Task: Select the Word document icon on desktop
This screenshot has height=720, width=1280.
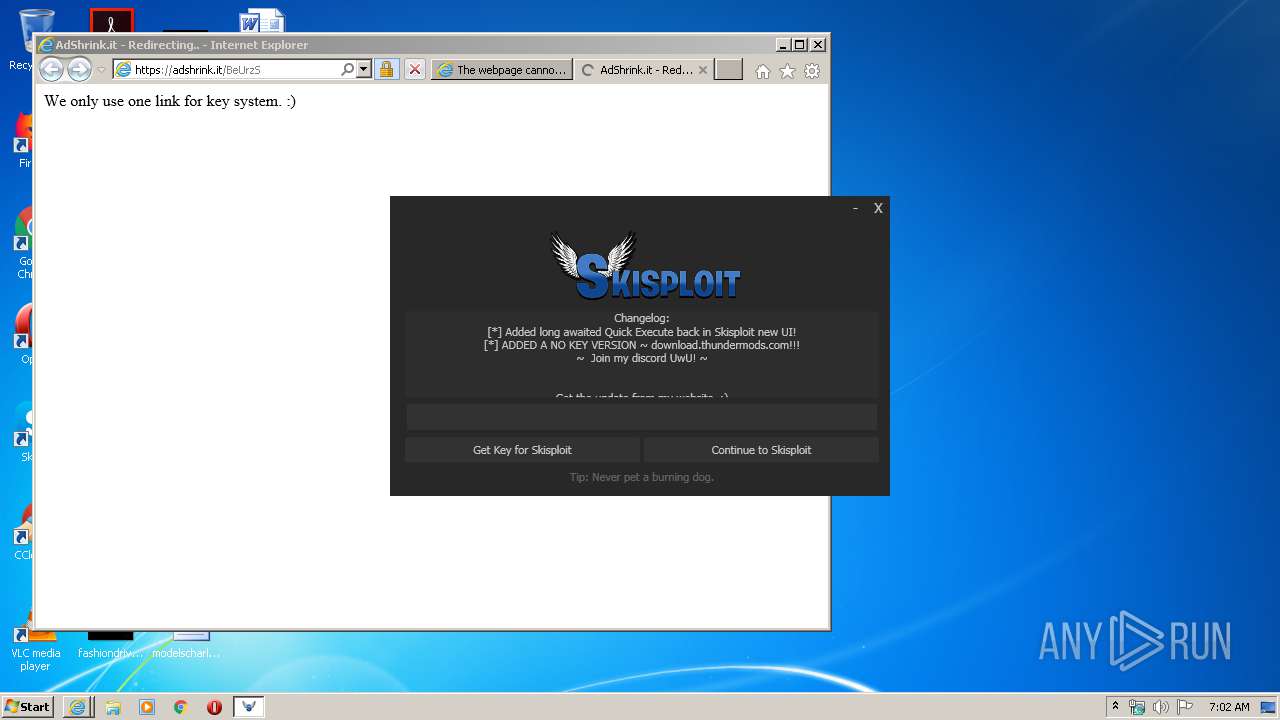Action: pyautogui.click(x=262, y=22)
